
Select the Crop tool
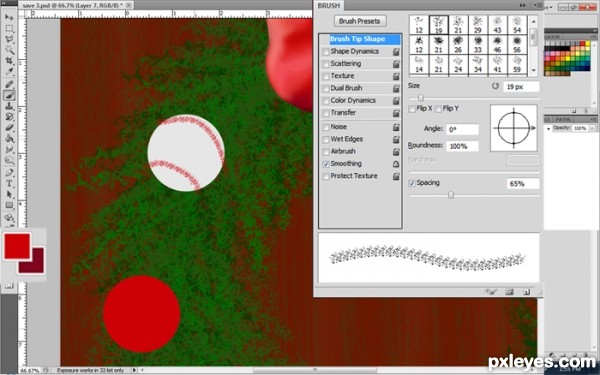pos(9,61)
